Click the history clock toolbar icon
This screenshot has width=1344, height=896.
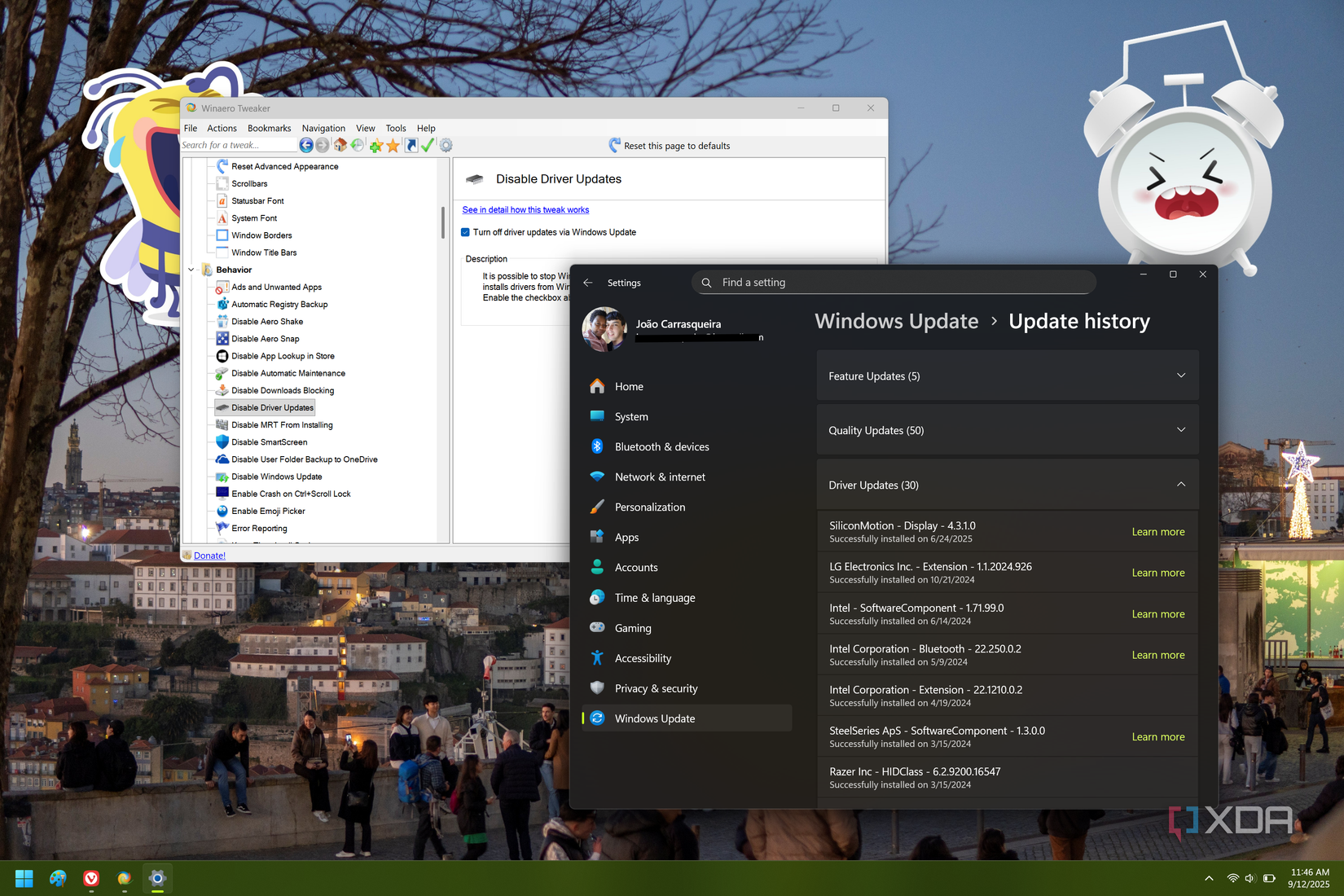[357, 145]
